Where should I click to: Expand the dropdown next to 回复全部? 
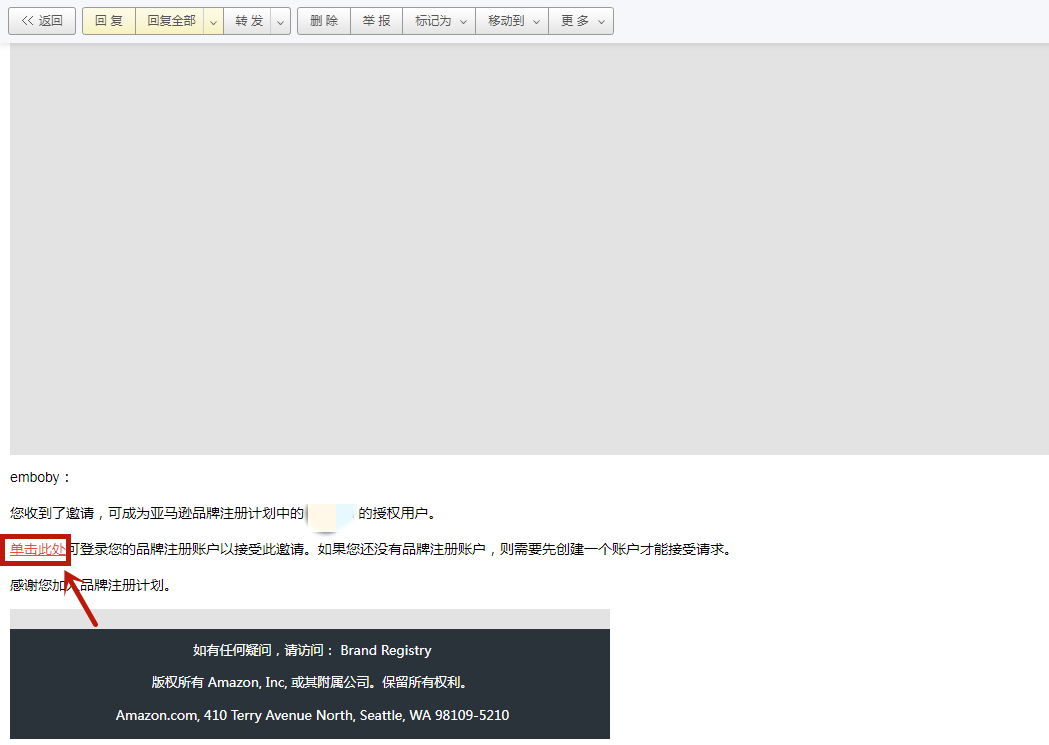click(212, 20)
